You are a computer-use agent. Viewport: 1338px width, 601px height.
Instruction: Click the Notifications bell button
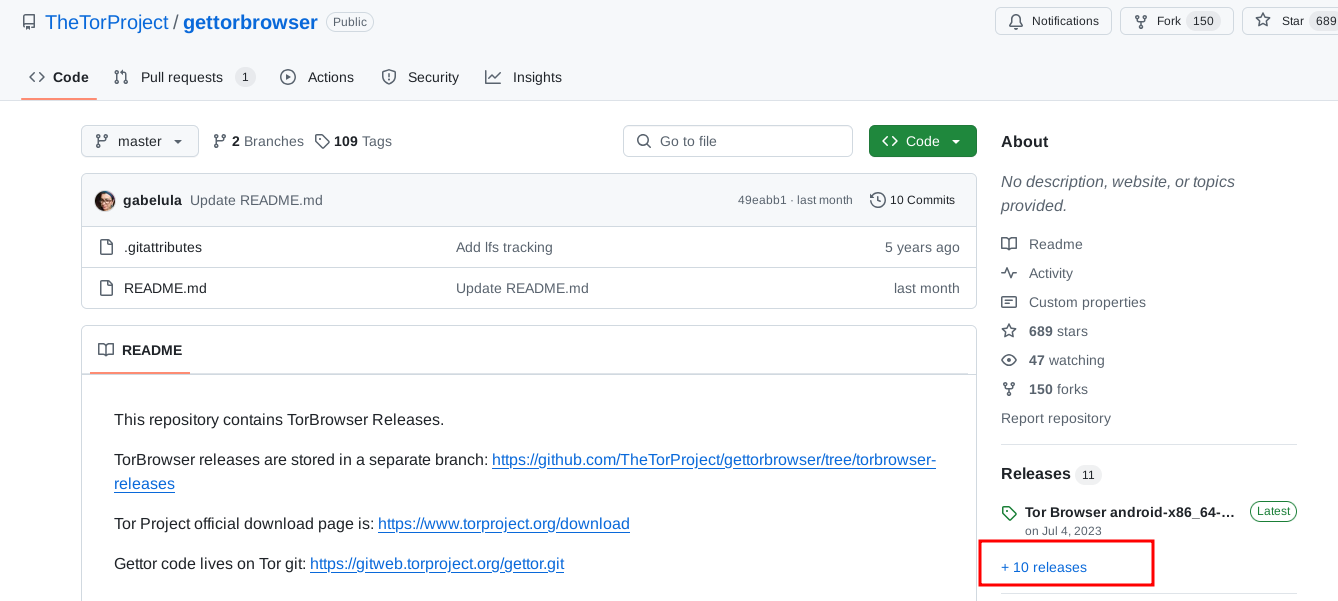(x=1053, y=21)
